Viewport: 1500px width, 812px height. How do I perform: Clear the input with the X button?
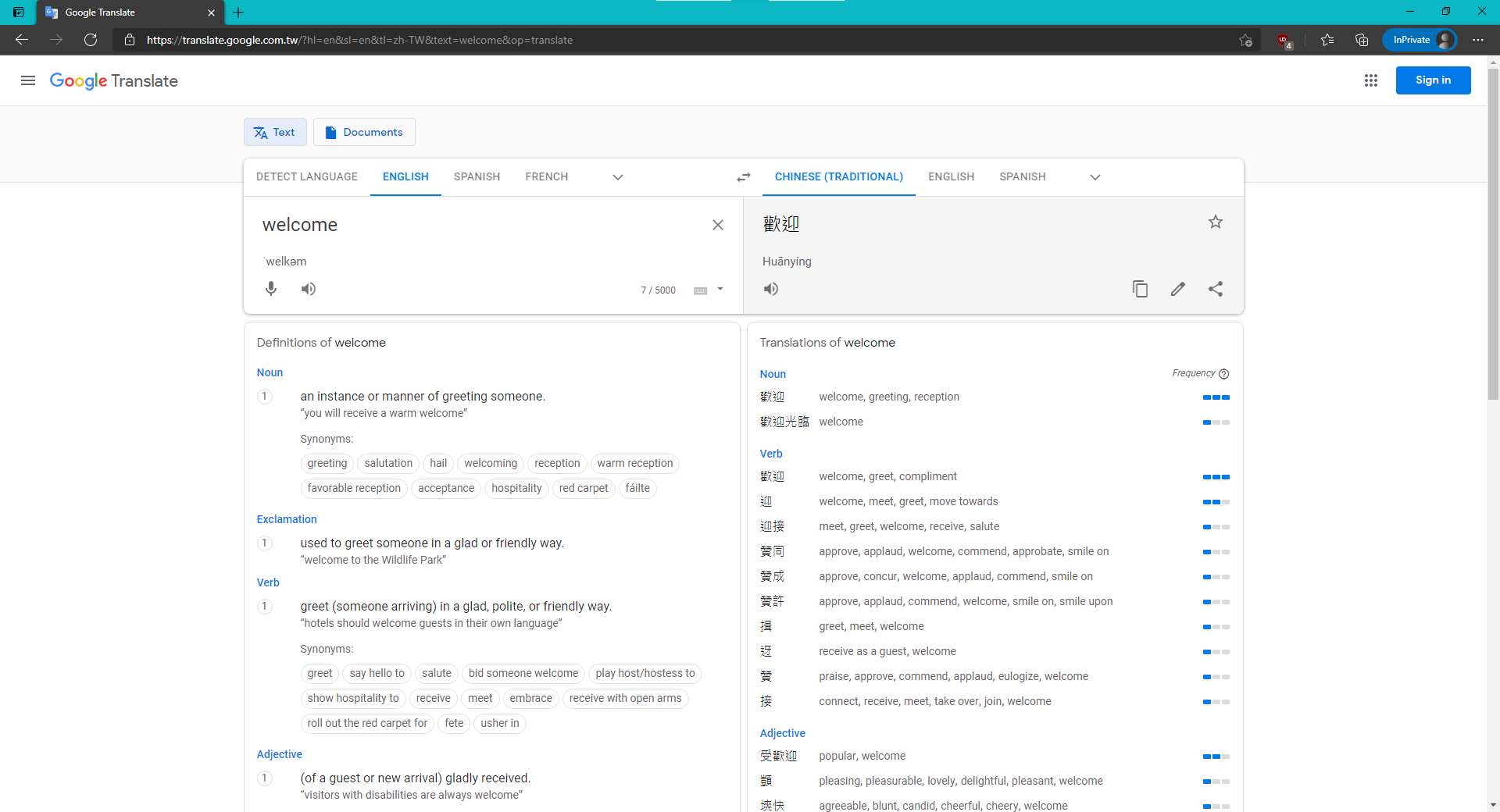pos(718,225)
